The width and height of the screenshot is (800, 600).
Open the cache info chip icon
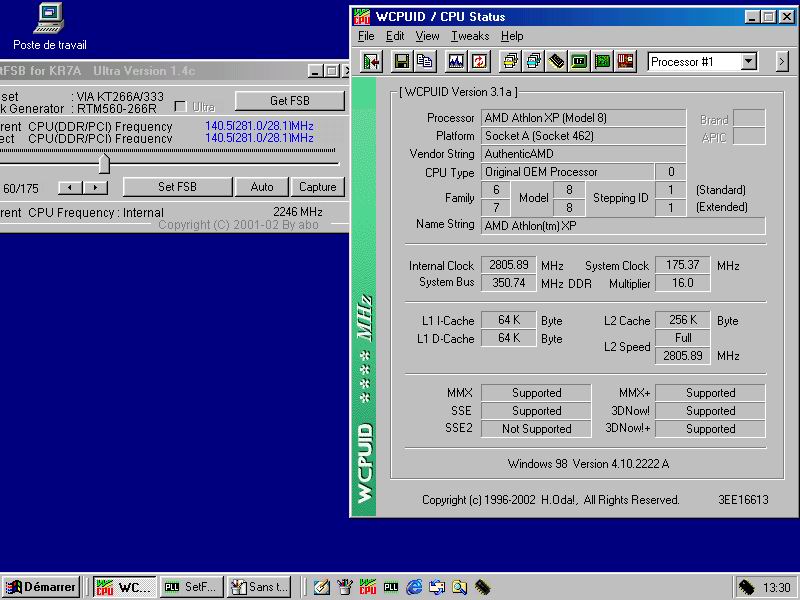(556, 62)
